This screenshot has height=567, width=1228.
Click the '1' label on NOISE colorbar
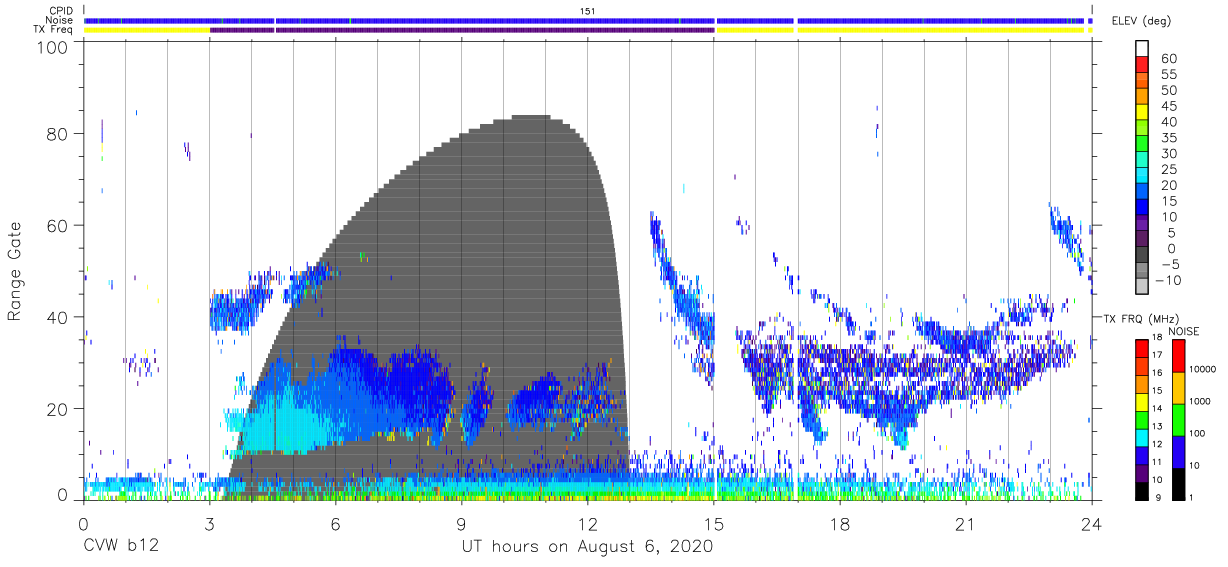tap(1192, 497)
